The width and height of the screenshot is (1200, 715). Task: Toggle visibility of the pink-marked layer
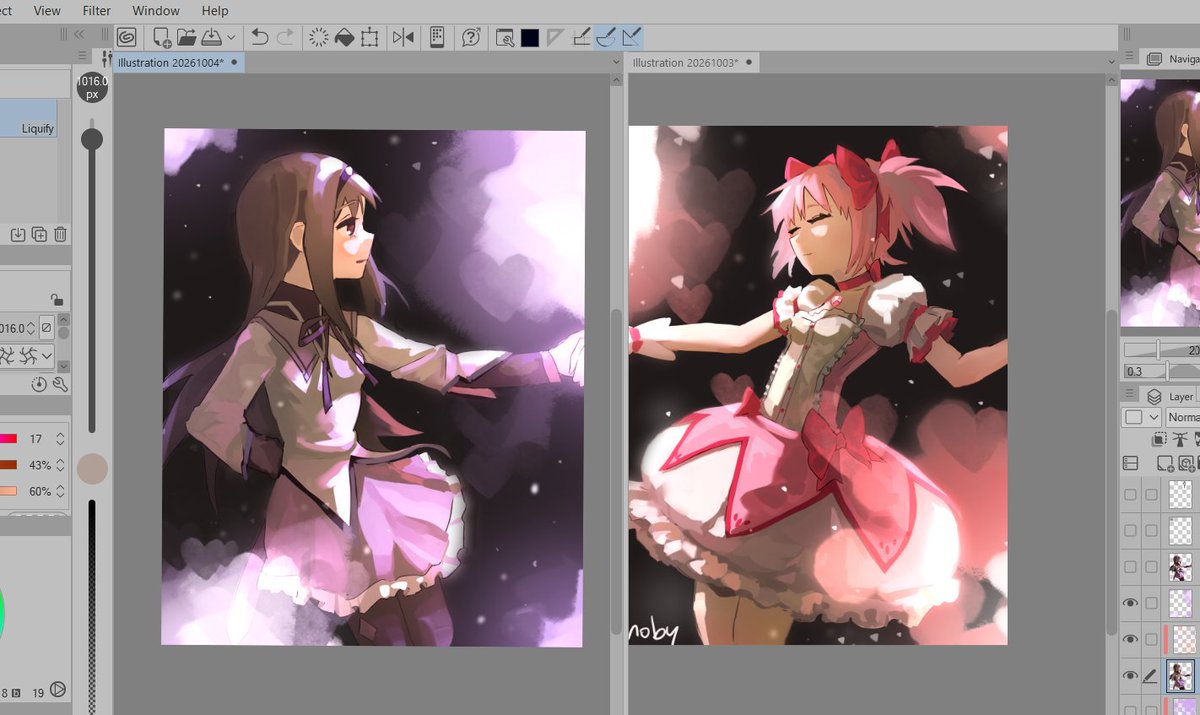click(1131, 639)
